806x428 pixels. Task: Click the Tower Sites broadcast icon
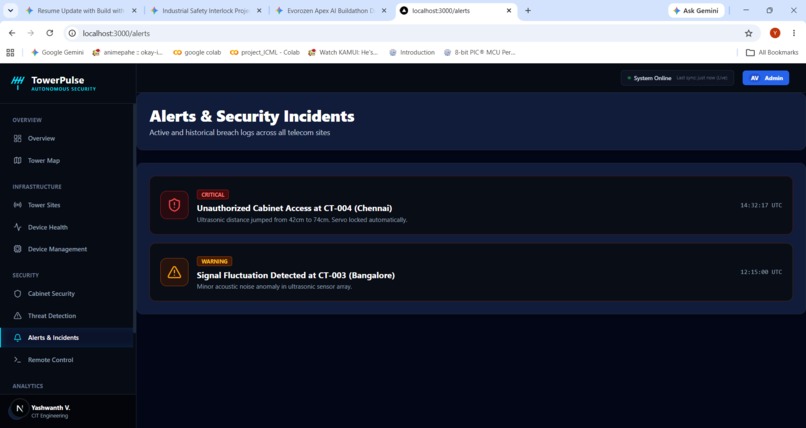click(x=17, y=204)
